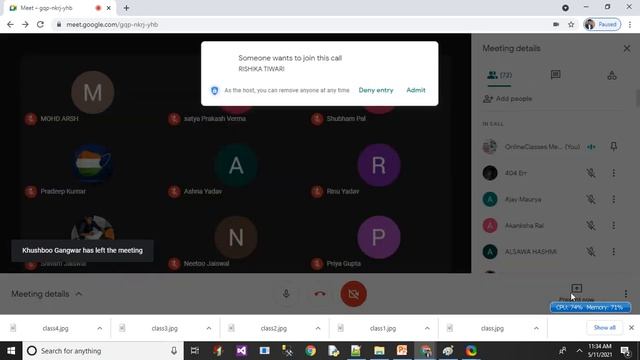Open Task View on the taskbar

point(195,351)
